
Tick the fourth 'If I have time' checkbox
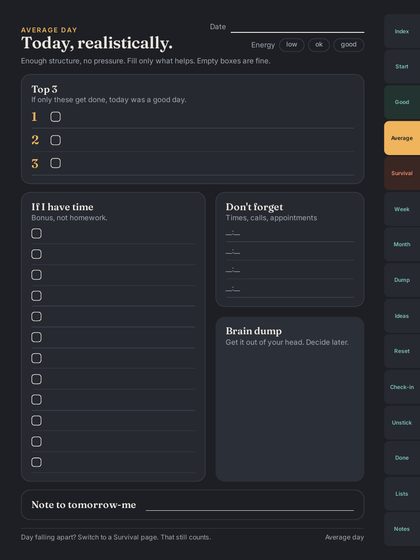[36, 296]
